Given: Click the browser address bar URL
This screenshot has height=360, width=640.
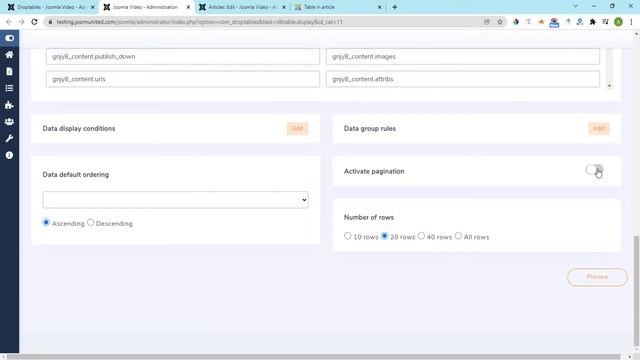Looking at the screenshot, I should tap(199, 22).
